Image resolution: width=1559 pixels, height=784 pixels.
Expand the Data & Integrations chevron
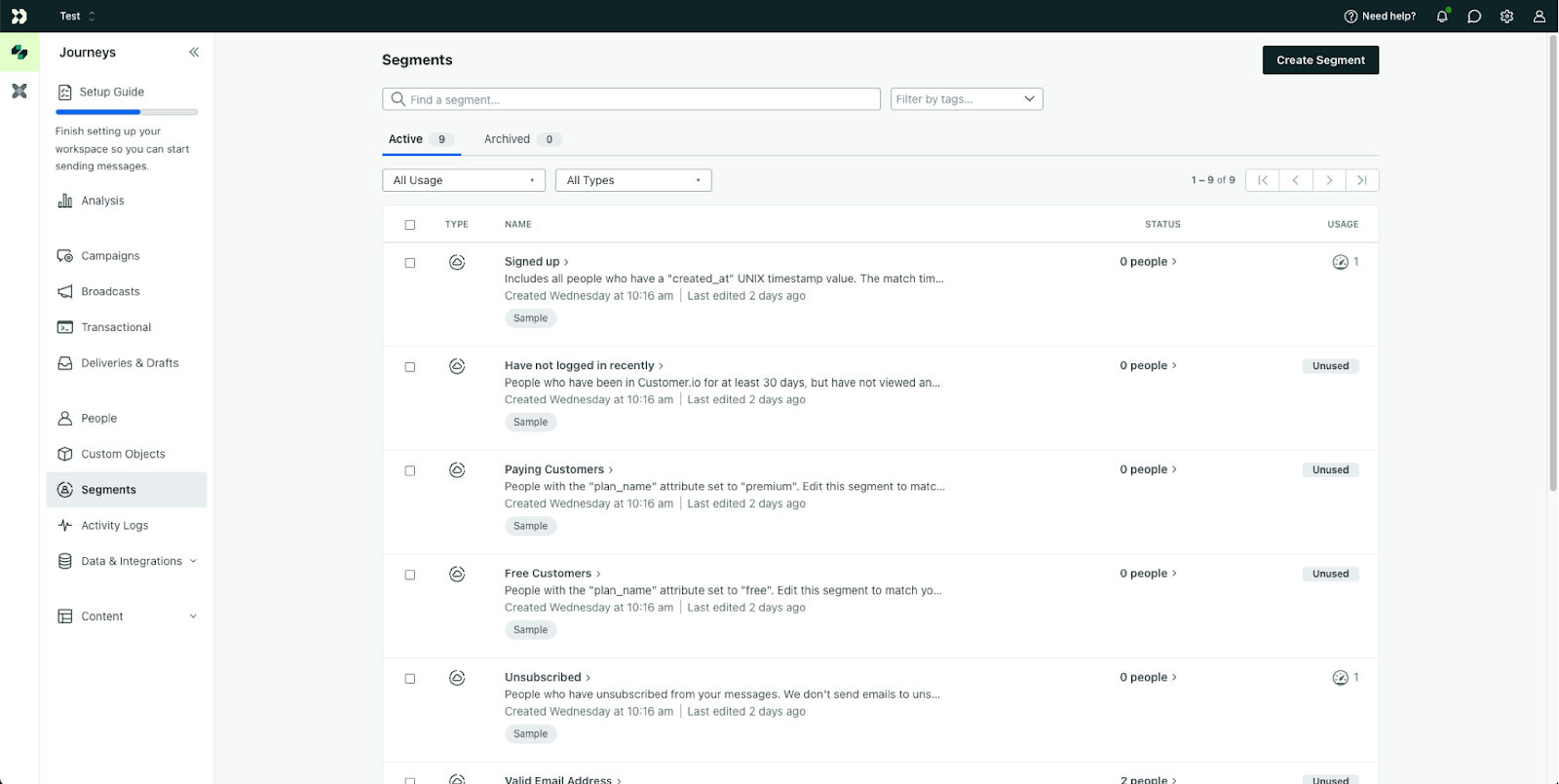(193, 561)
